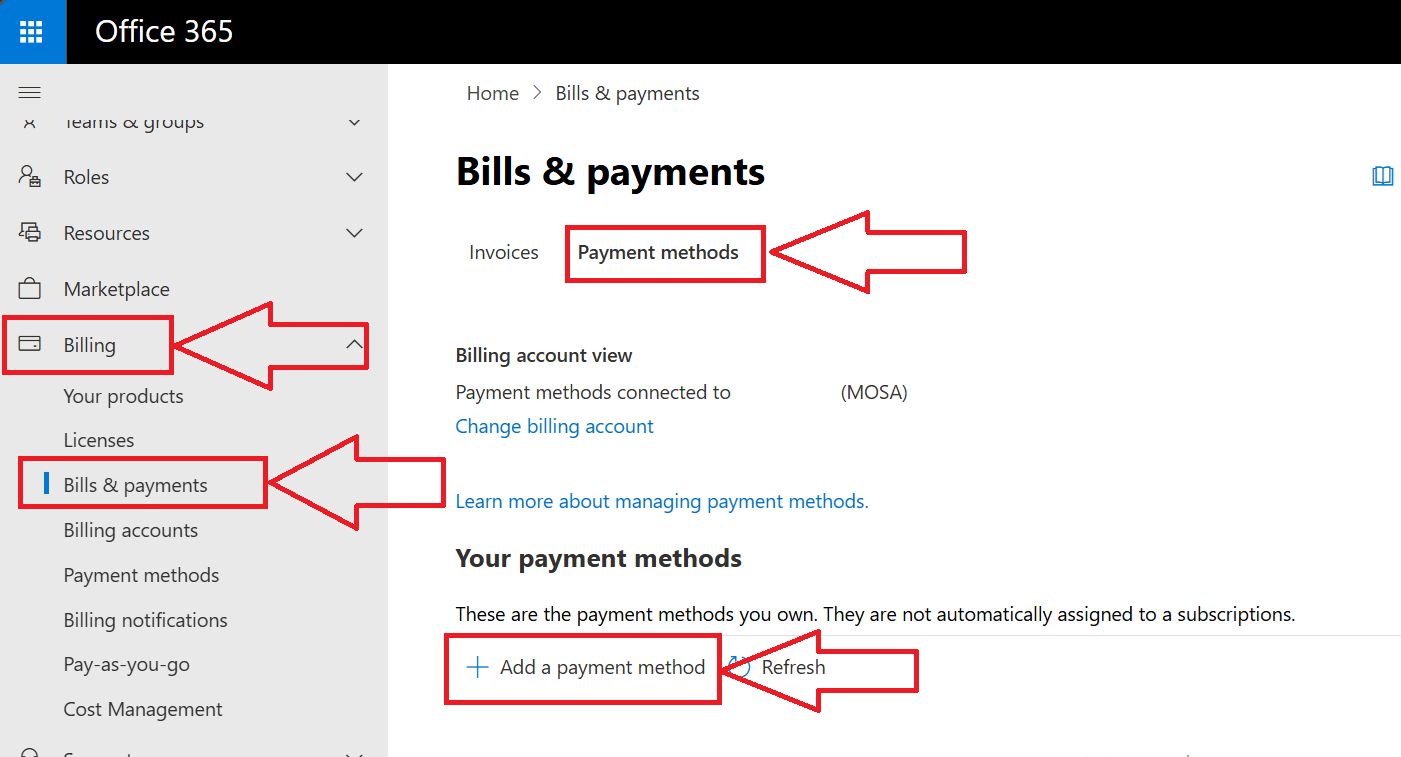
Task: Click Change billing account link
Action: coord(555,427)
